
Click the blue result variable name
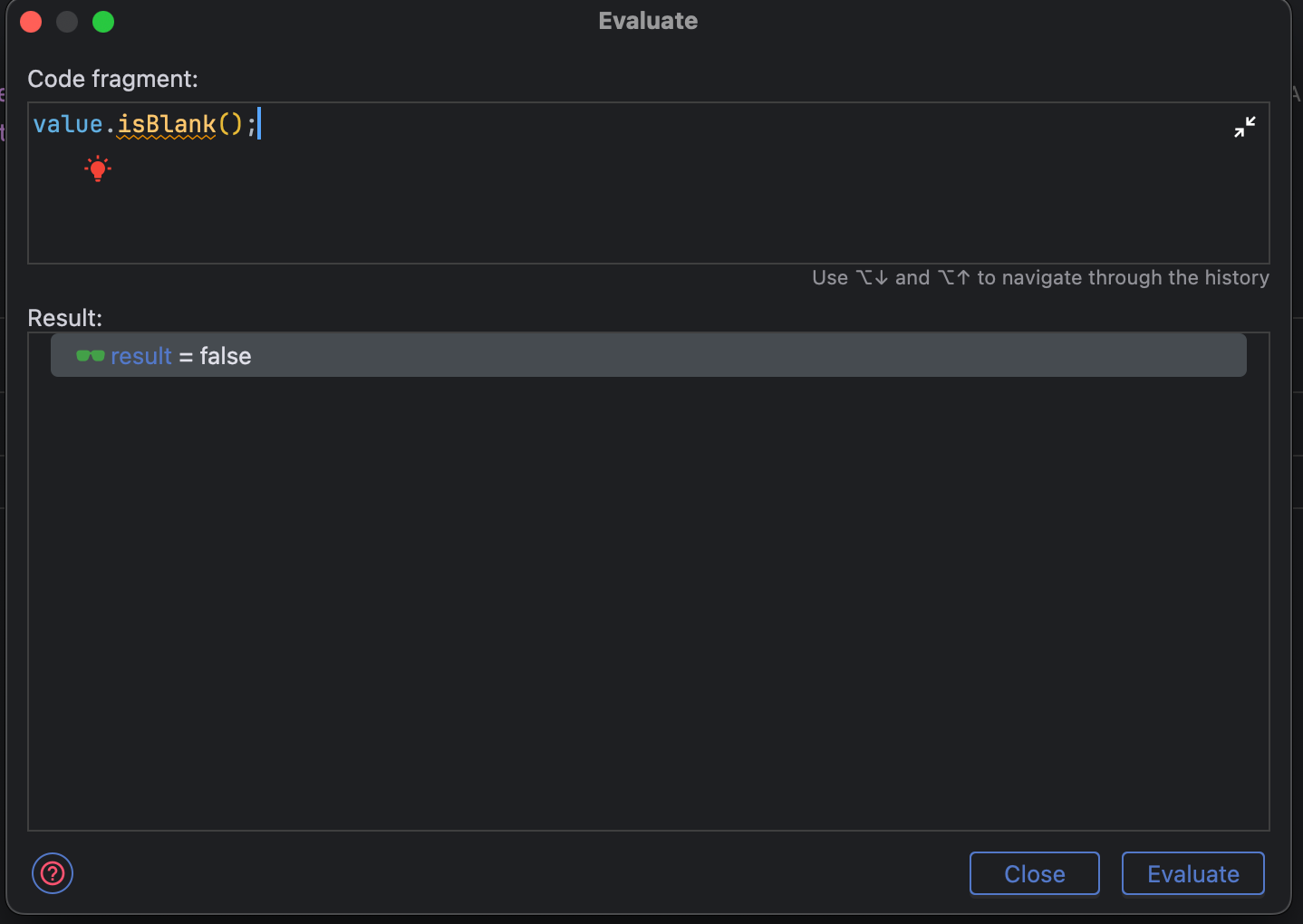[x=141, y=356]
